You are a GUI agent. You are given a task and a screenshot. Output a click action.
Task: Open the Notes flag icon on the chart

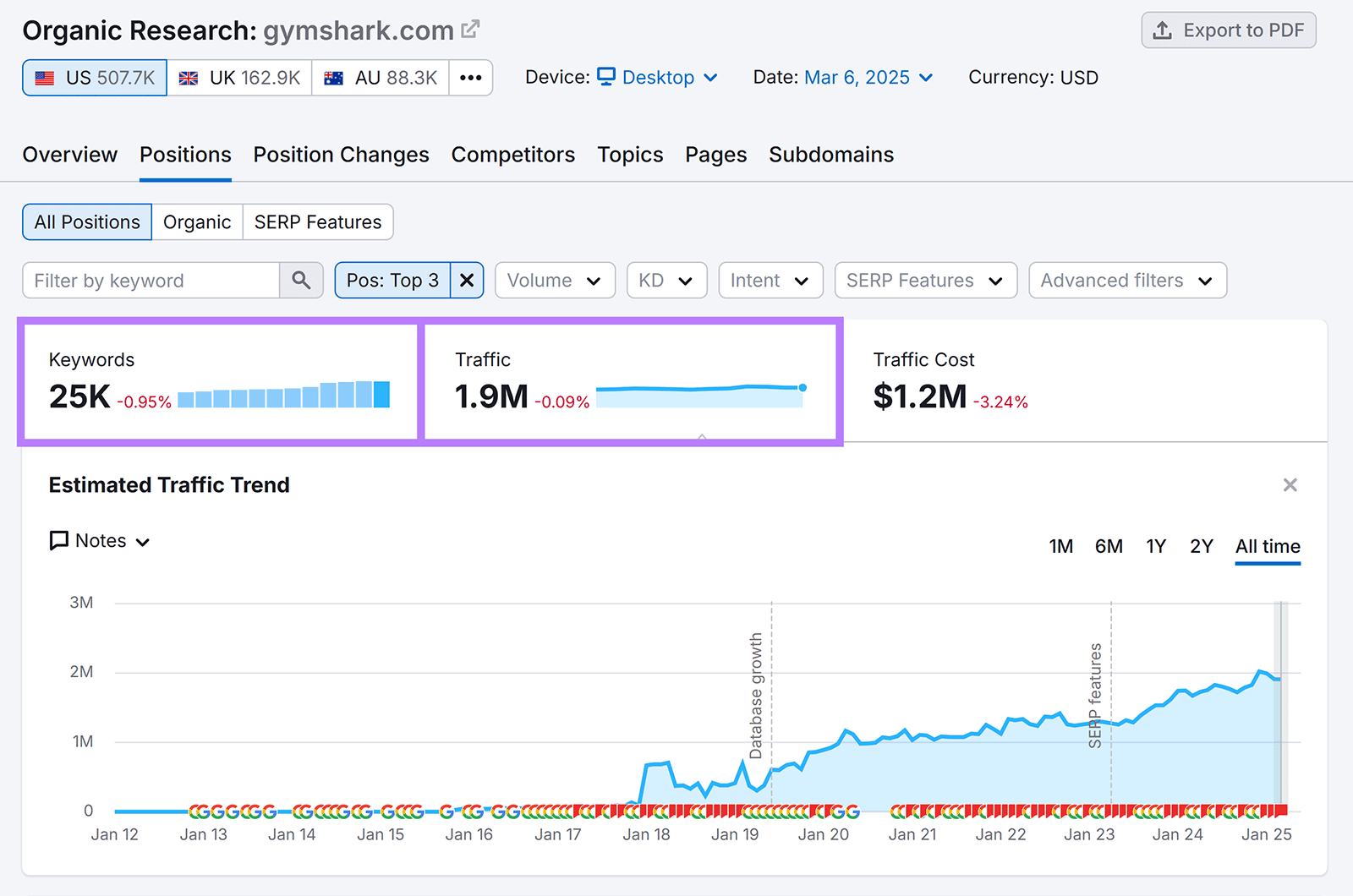pos(58,540)
